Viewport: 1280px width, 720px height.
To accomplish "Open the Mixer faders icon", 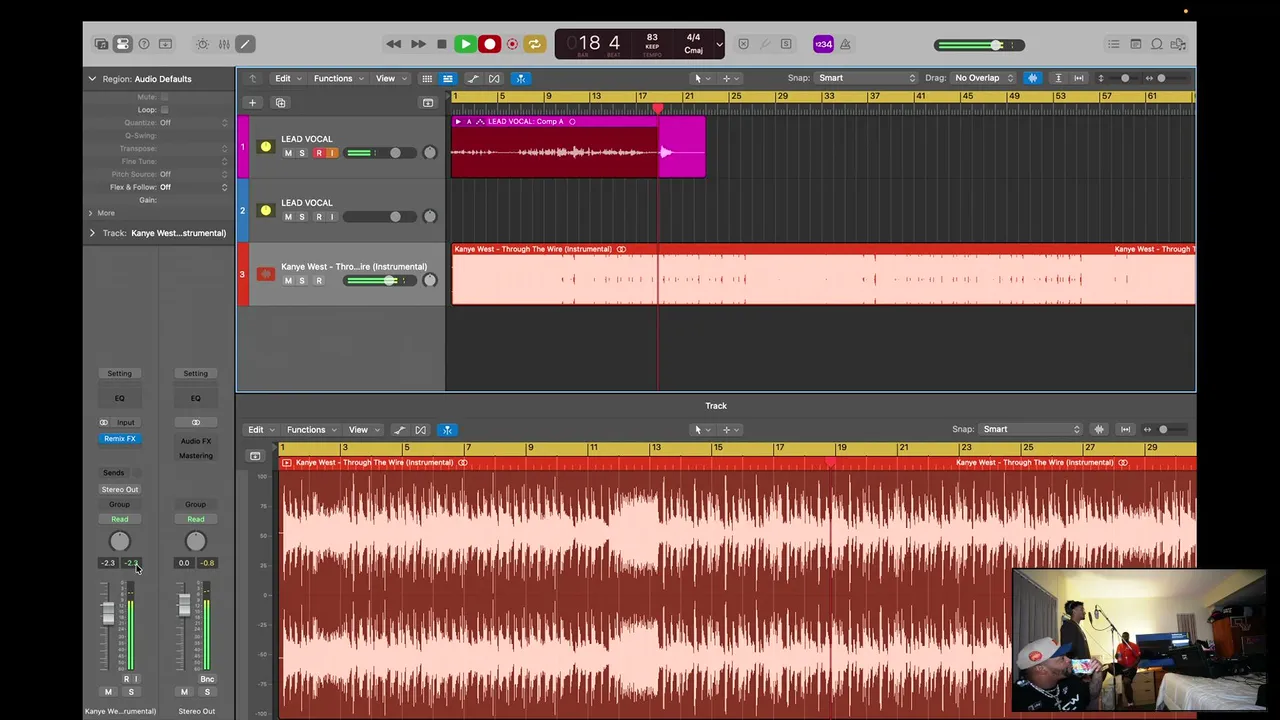I will [224, 44].
